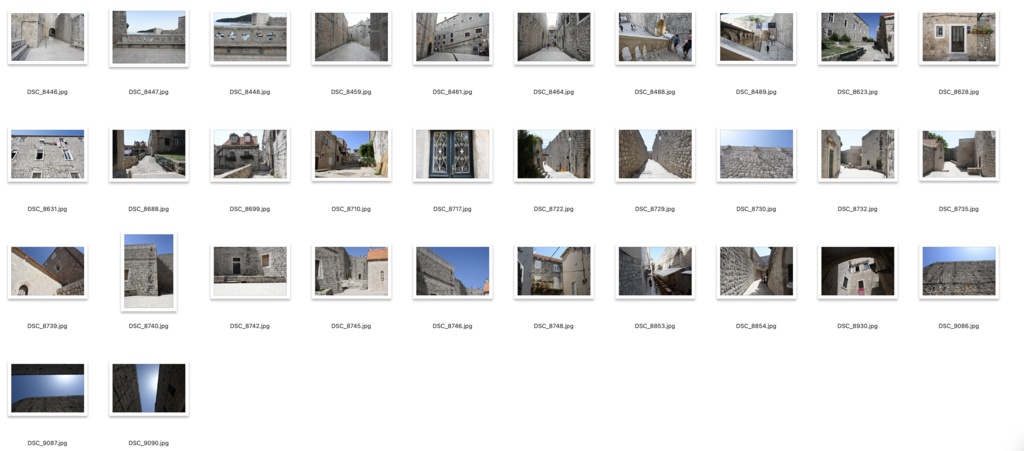Select the DSC_8446.jpg thumbnail
The height and width of the screenshot is (451, 1024).
click(x=47, y=37)
